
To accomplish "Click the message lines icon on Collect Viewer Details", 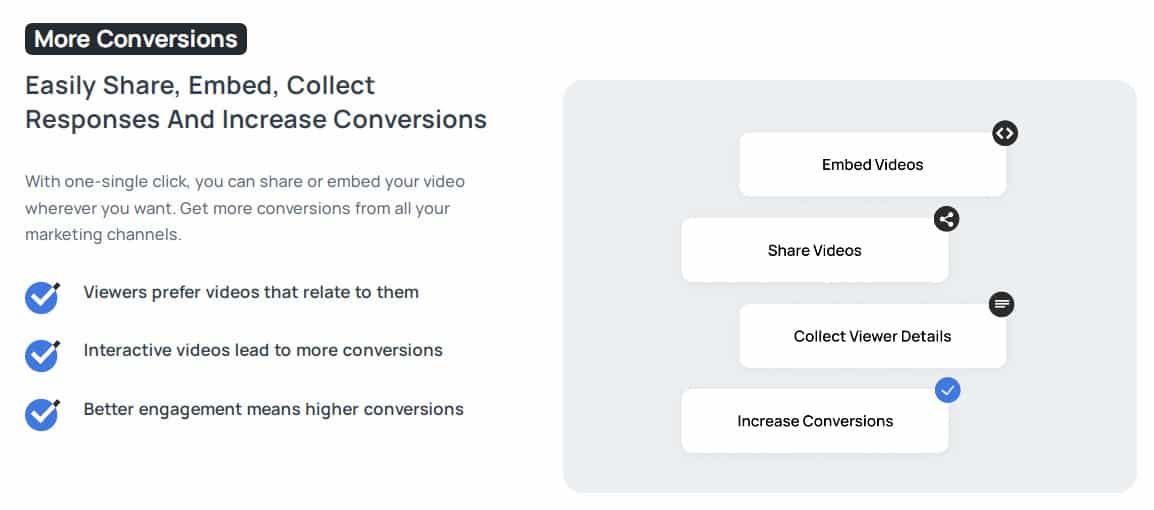I will point(1001,303).
